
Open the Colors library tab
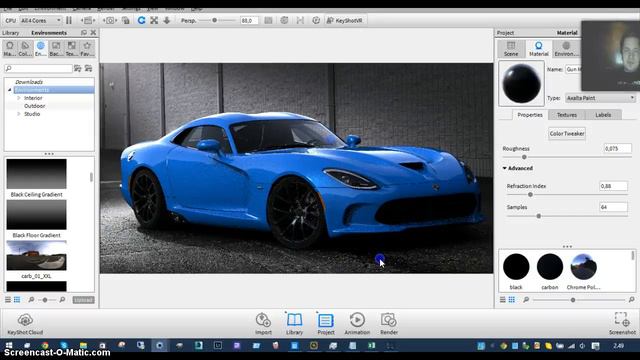(x=25, y=48)
